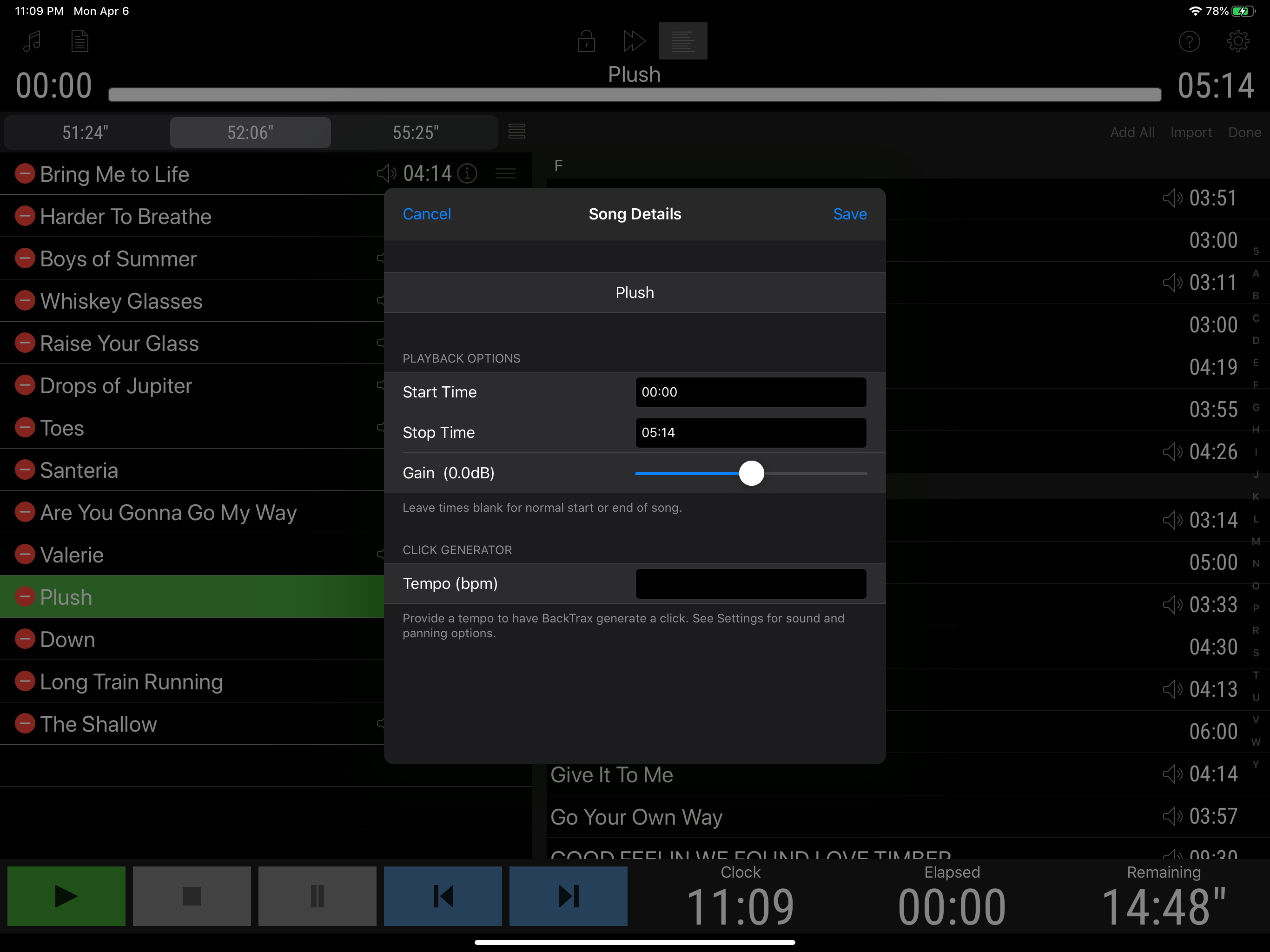Remove Are You Gonna Go My Way song
This screenshot has height=952, width=1270.
tap(25, 512)
